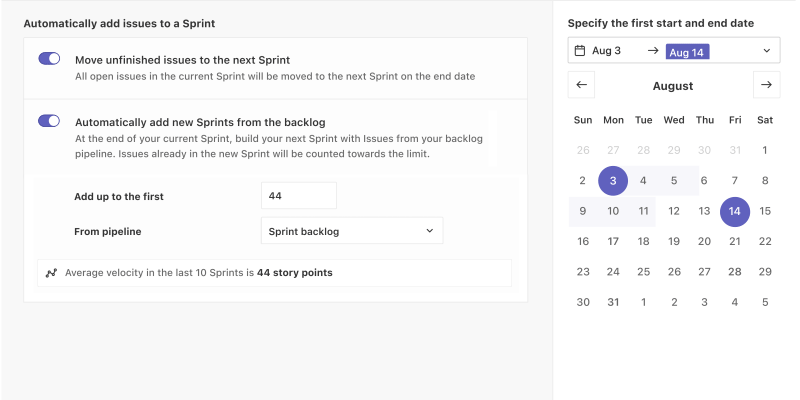Select August 14 on the calendar
This screenshot has height=400, width=800.
(735, 211)
